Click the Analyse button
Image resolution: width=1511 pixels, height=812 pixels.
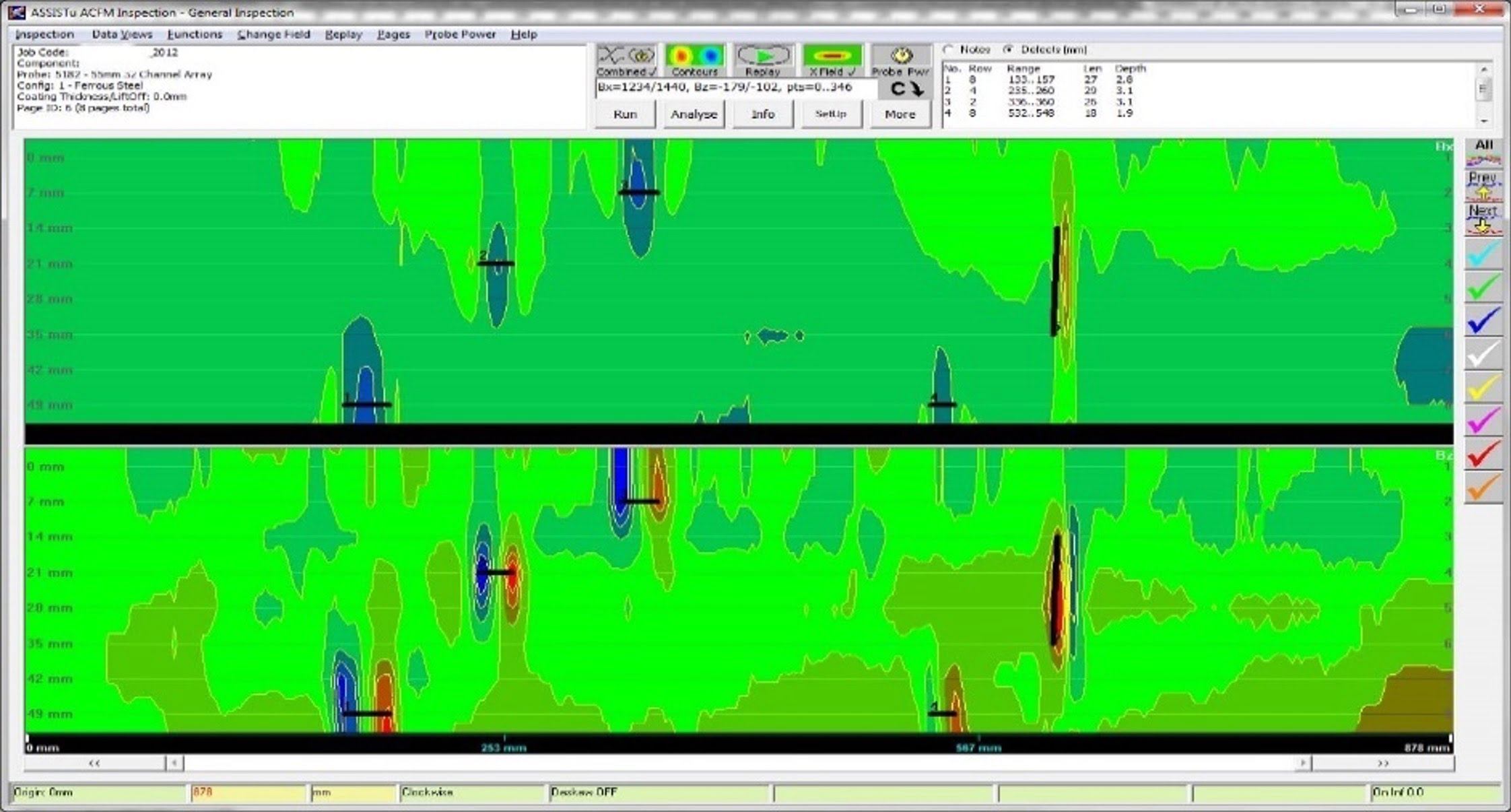pos(694,114)
